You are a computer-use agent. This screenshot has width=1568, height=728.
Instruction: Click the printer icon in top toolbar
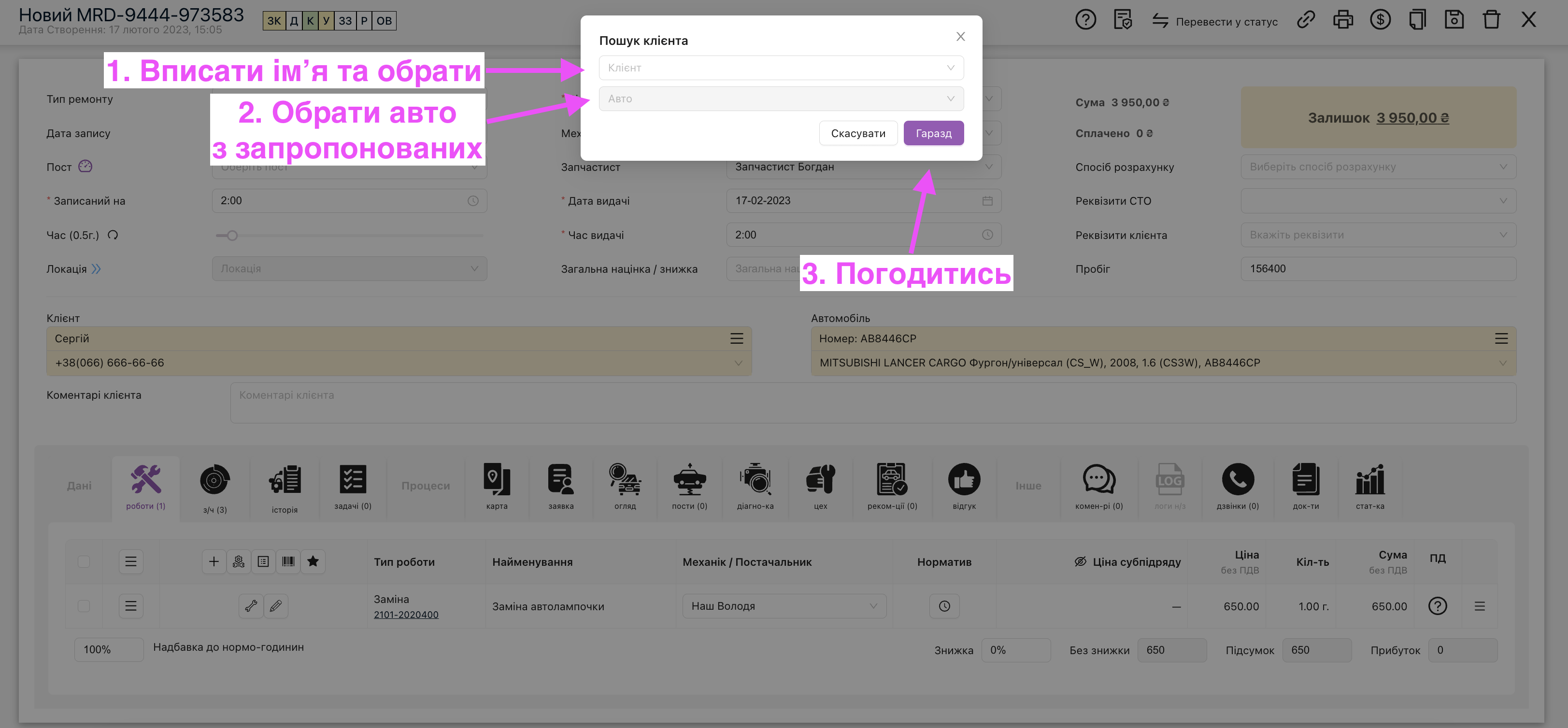click(1343, 20)
